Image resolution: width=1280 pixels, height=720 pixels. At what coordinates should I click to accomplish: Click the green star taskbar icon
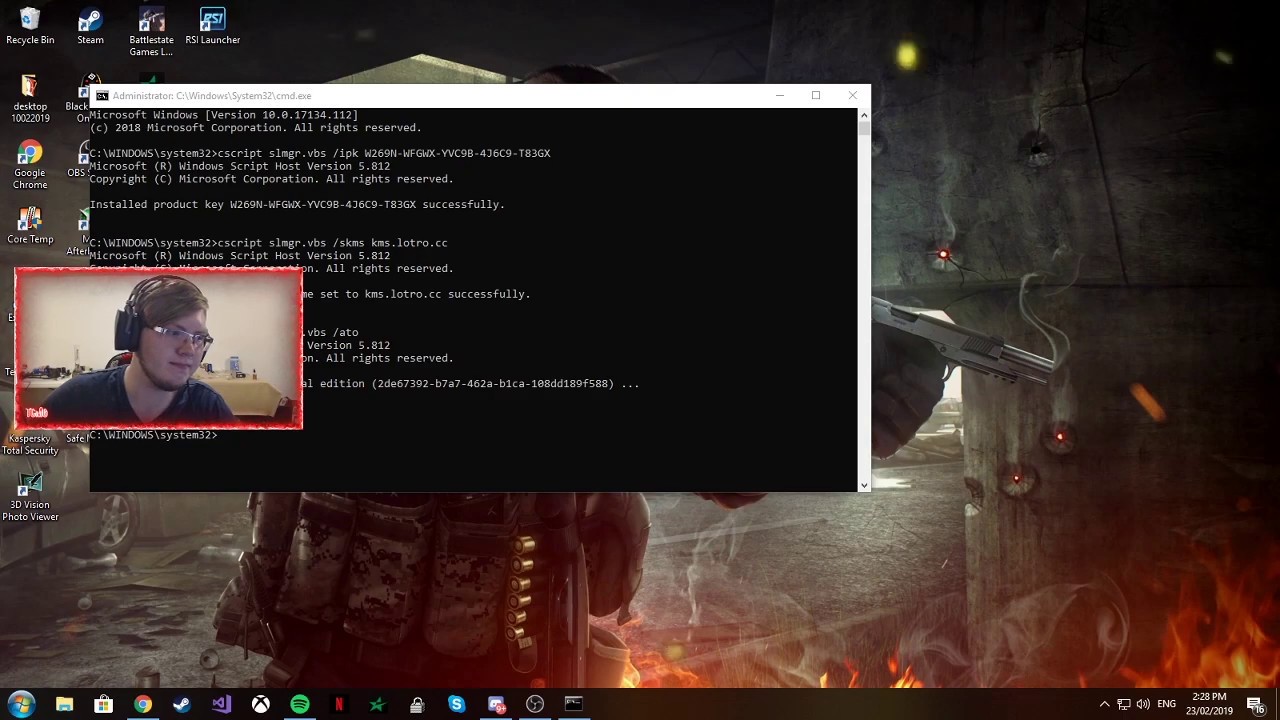(x=377, y=705)
